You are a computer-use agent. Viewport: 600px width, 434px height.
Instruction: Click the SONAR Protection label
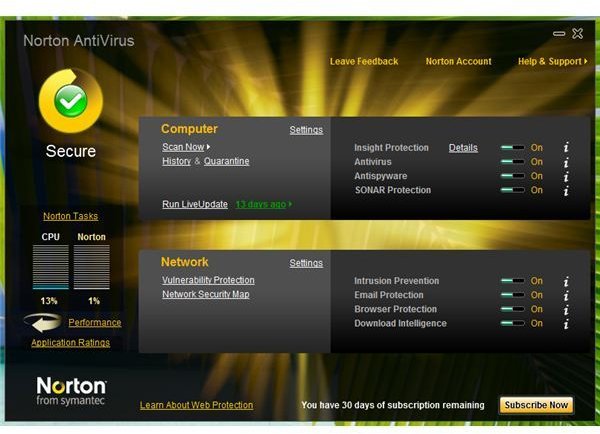point(393,190)
